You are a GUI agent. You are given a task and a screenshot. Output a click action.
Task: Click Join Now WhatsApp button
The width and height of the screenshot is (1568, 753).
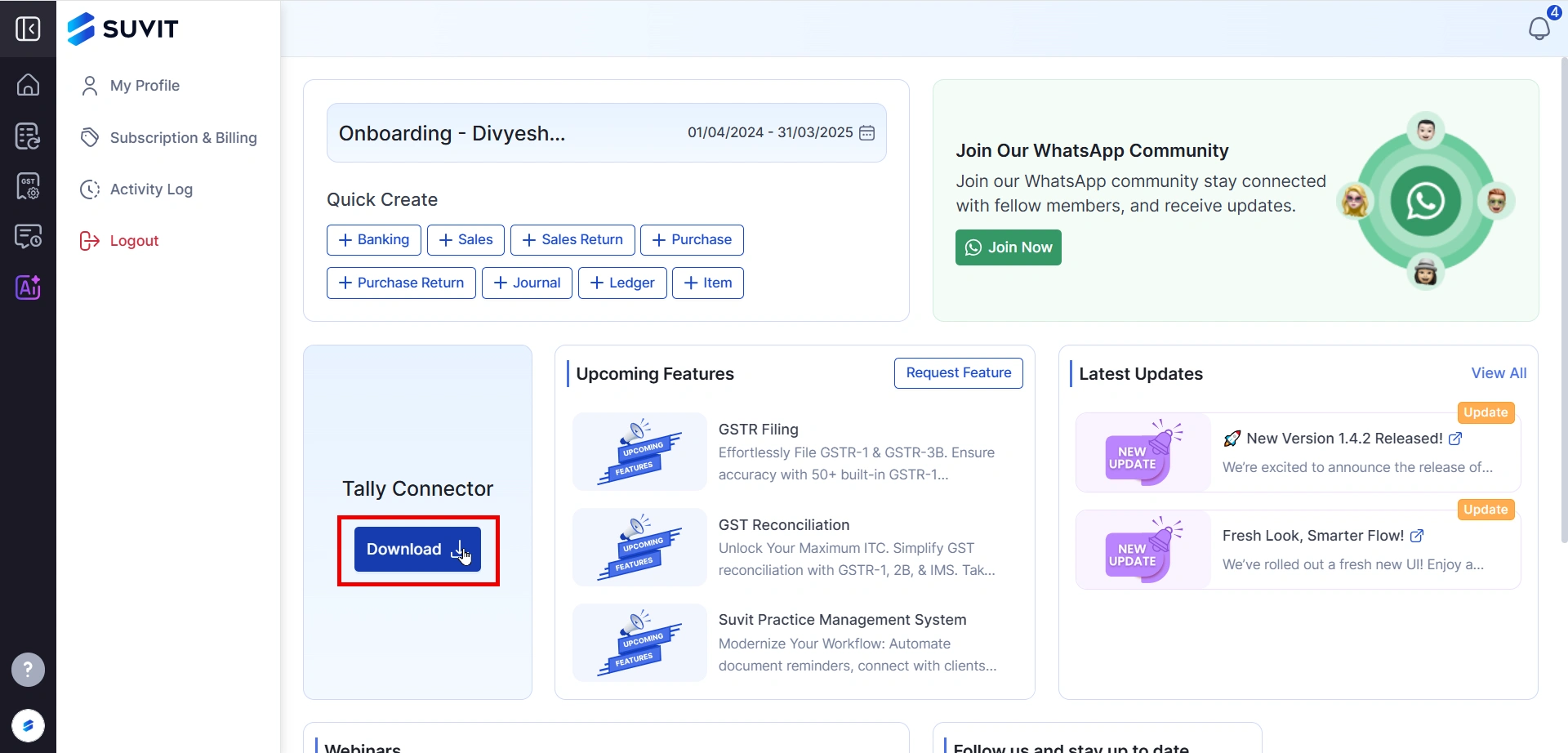(x=1009, y=247)
